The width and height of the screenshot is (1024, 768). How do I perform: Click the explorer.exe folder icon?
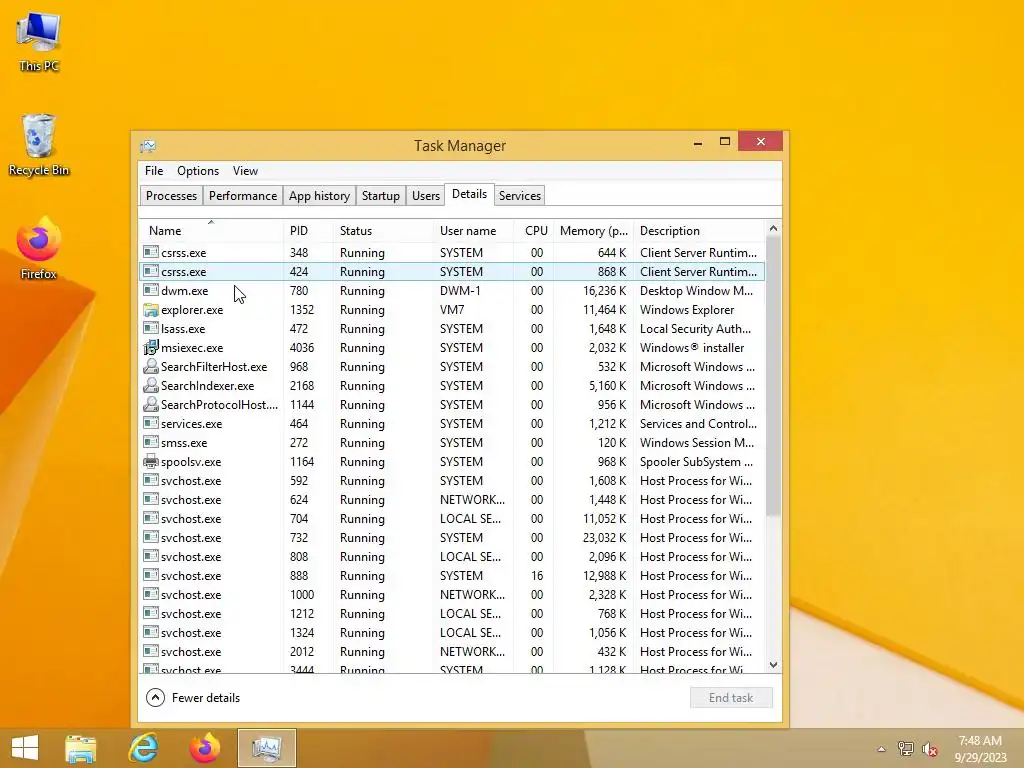pos(151,310)
